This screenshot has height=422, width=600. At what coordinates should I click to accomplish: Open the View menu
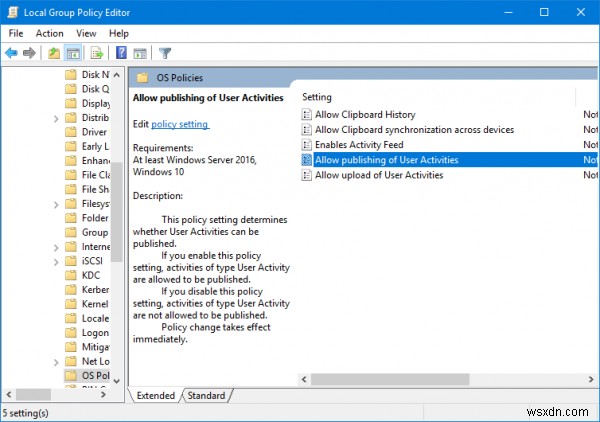coord(86,34)
